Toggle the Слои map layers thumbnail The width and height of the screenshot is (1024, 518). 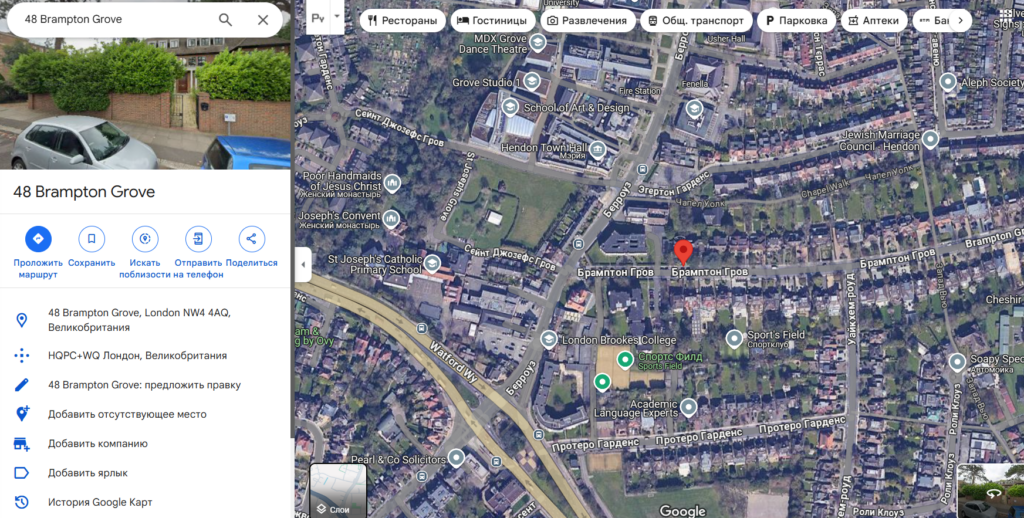(x=338, y=491)
